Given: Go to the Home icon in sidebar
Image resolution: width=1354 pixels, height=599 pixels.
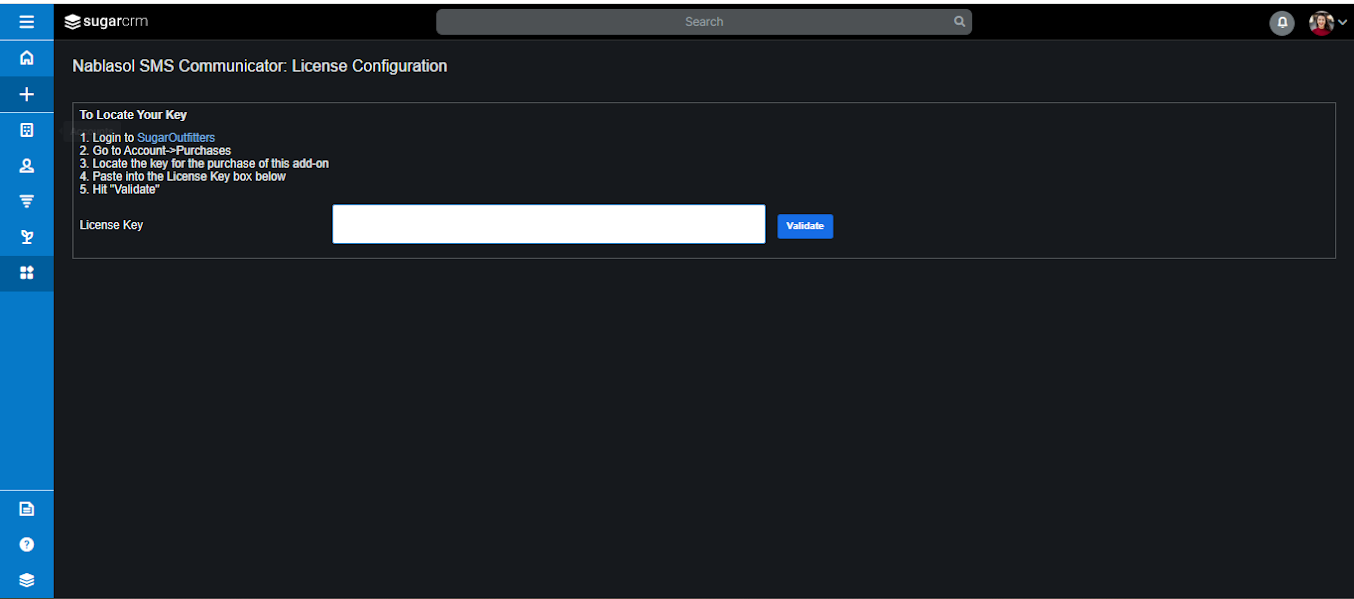Looking at the screenshot, I should (27, 58).
